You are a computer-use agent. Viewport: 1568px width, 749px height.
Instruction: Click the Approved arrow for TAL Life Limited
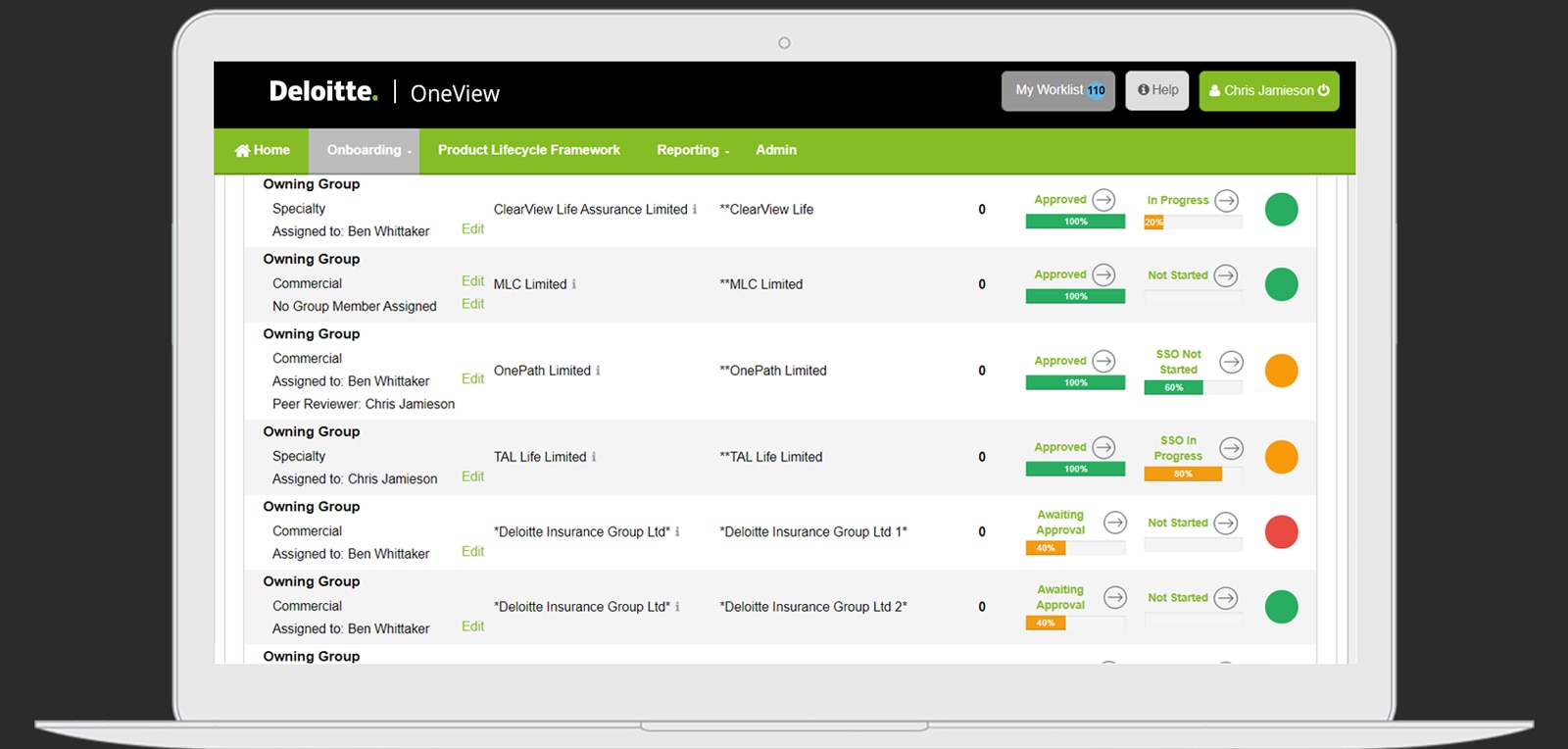1104,447
